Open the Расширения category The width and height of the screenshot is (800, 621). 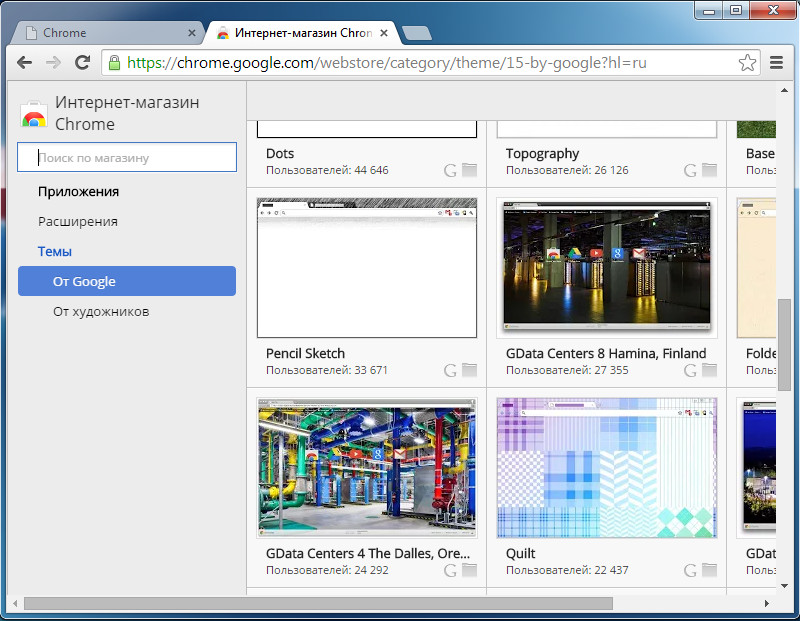78,221
